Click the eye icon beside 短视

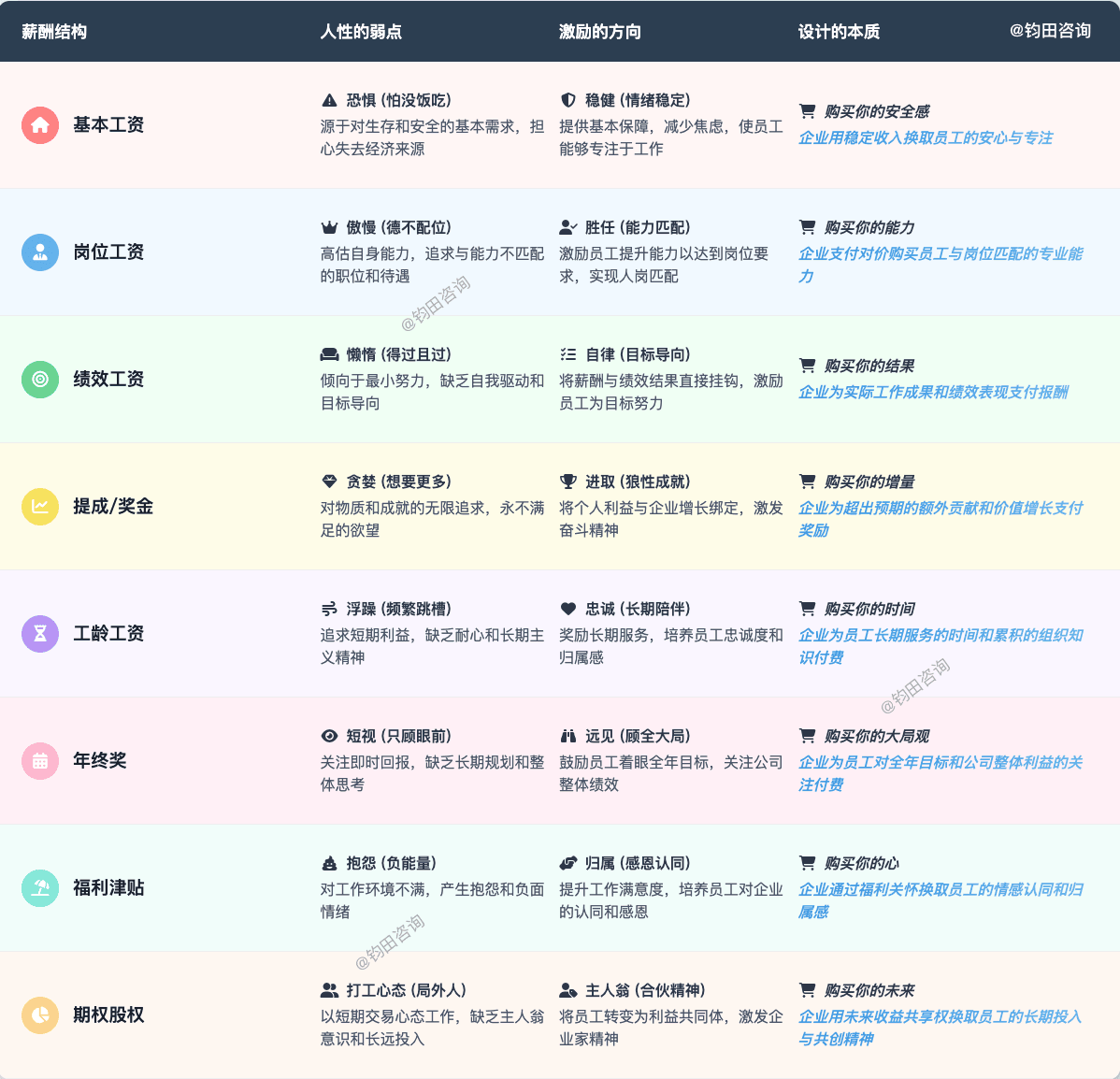coord(329,736)
